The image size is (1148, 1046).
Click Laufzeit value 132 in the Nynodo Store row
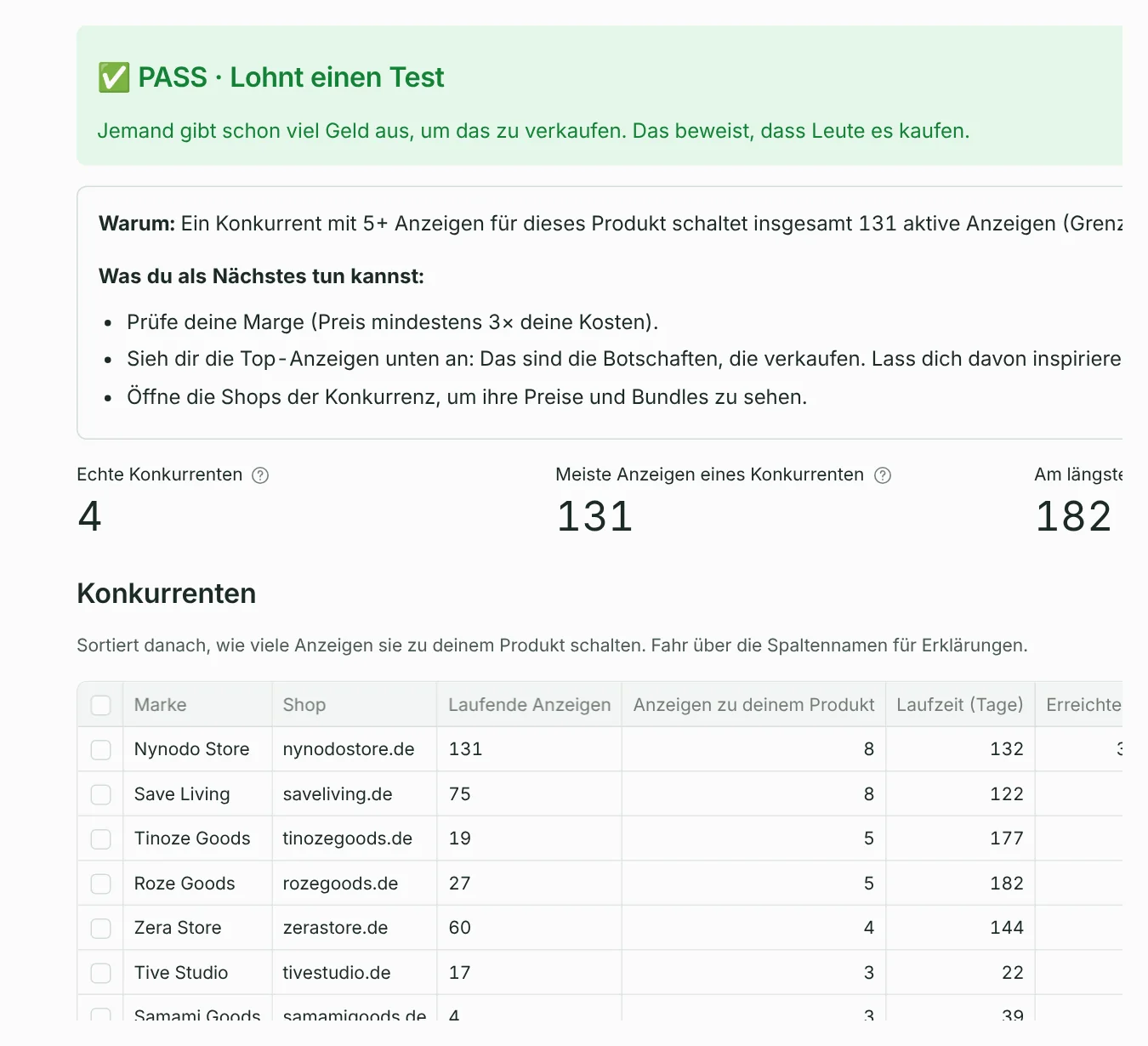click(x=1007, y=749)
